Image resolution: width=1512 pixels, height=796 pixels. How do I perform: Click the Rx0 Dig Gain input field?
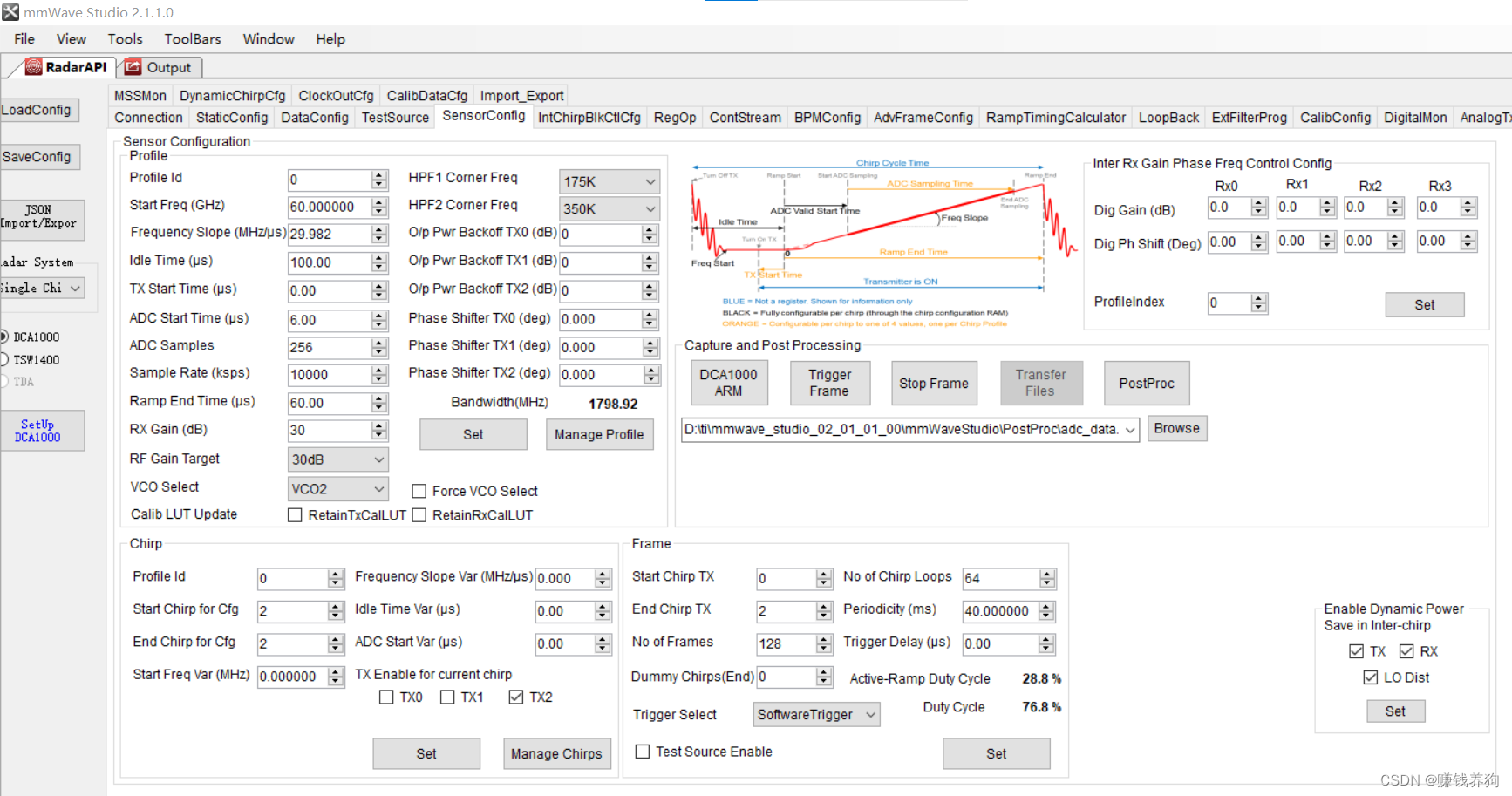point(1229,208)
